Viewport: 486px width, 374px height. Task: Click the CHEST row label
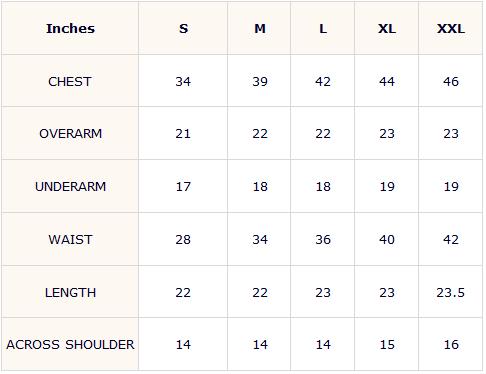pos(70,82)
